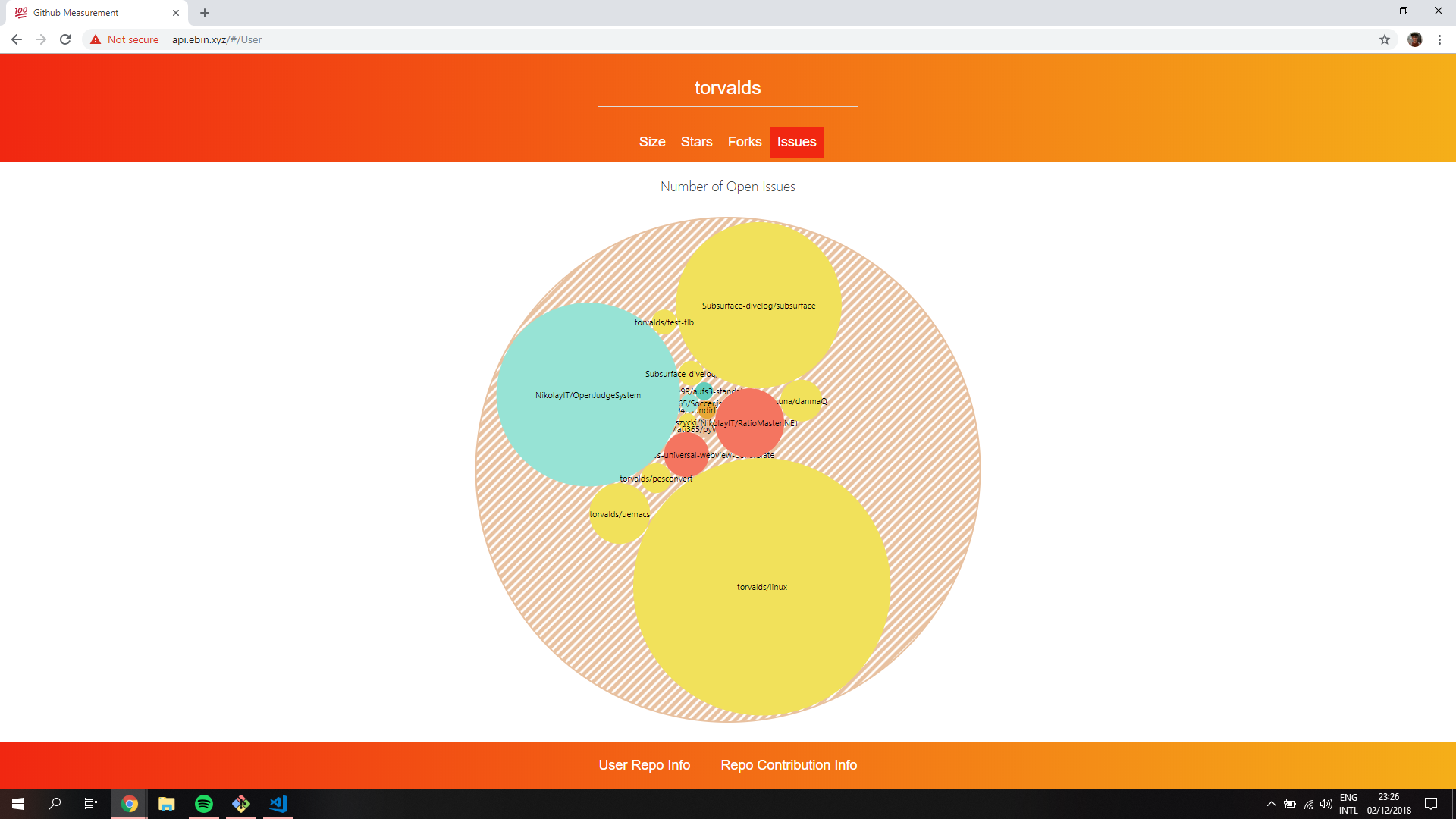Select the Forks tab
This screenshot has height=819, width=1456.
pyautogui.click(x=744, y=142)
